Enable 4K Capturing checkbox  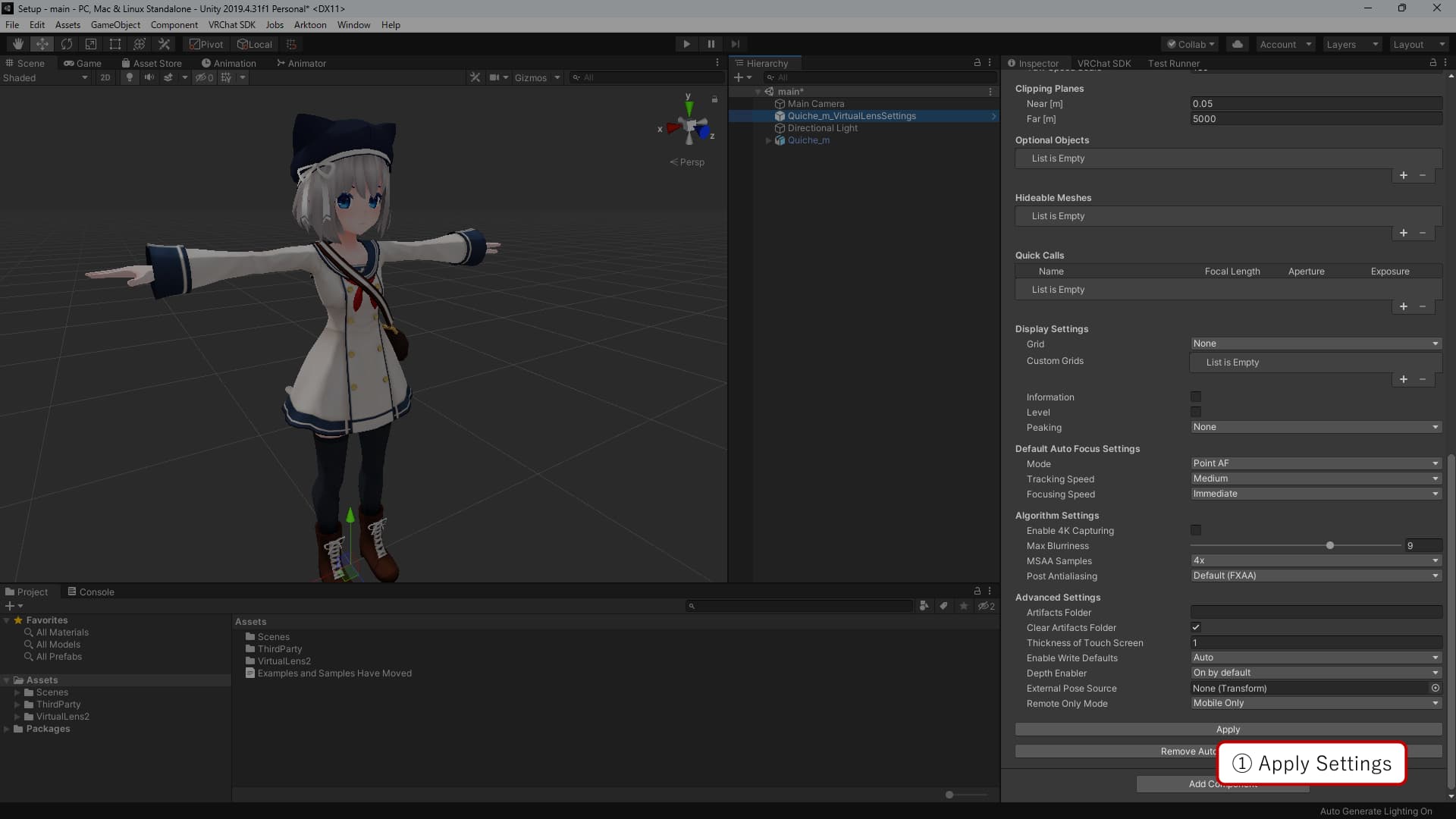[1196, 530]
